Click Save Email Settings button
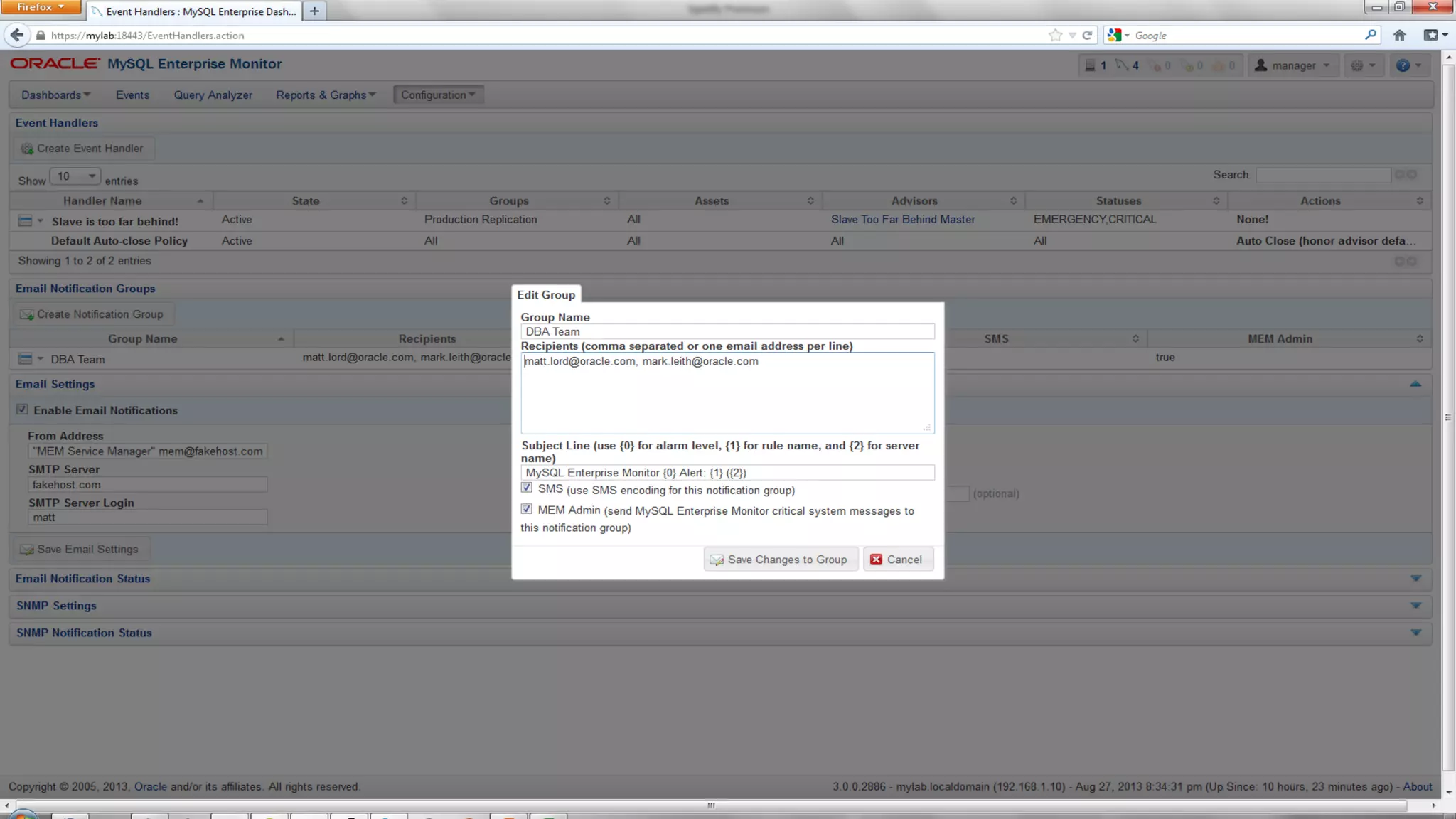1456x819 pixels. click(x=81, y=550)
